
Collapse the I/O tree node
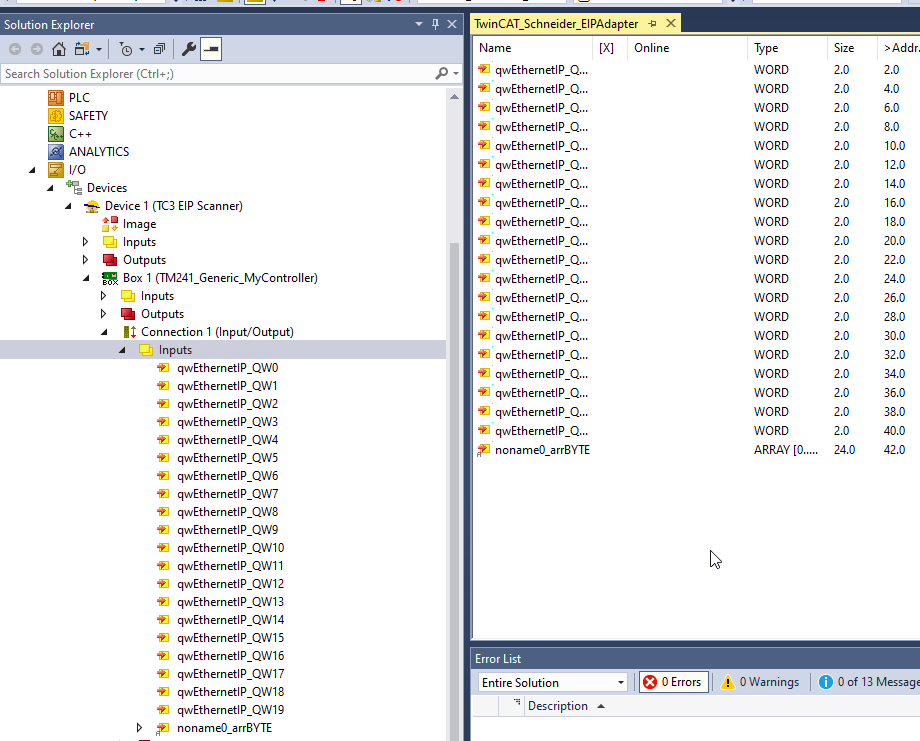[32, 170]
